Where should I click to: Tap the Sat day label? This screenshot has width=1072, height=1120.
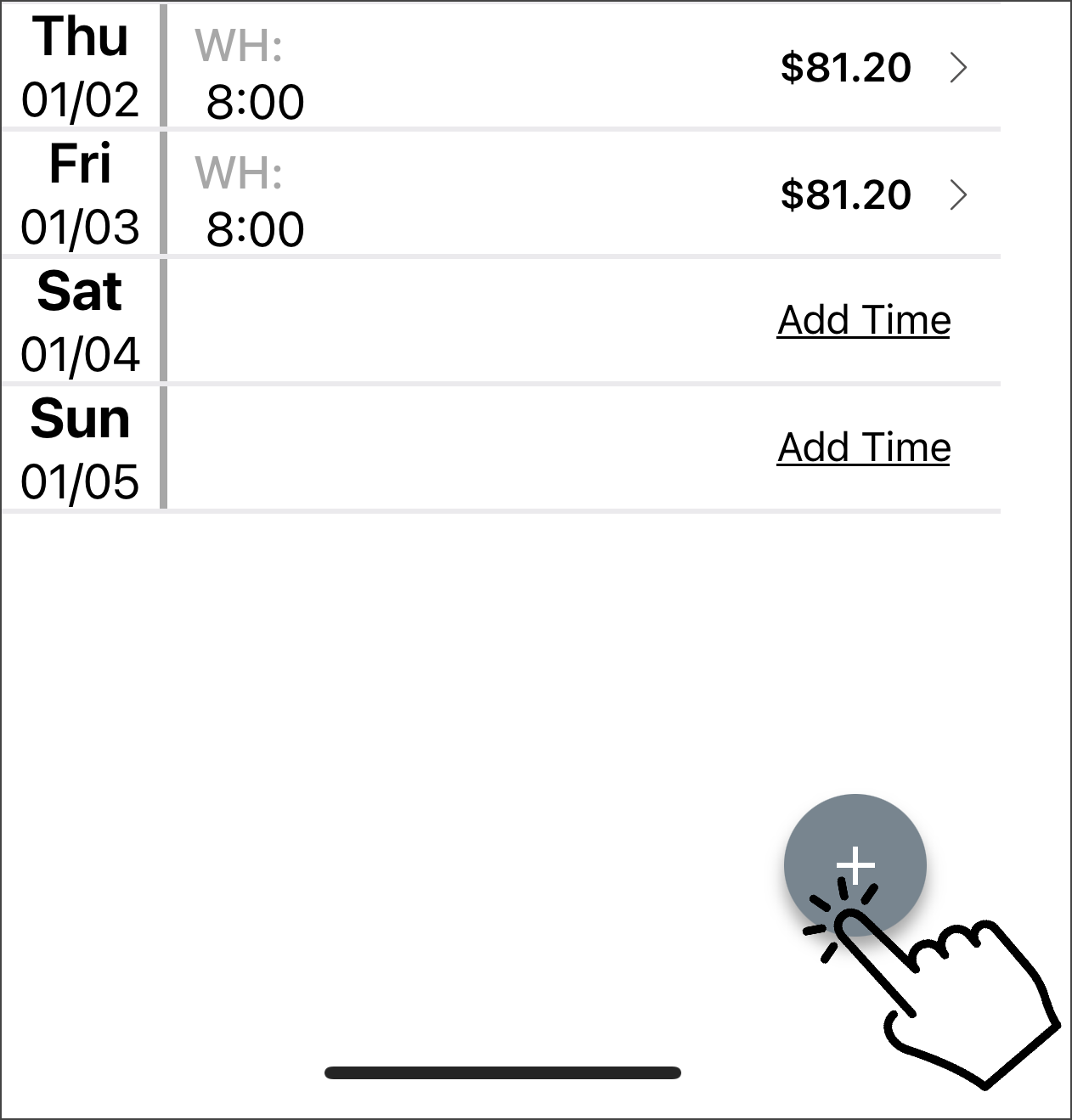pyautogui.click(x=80, y=291)
